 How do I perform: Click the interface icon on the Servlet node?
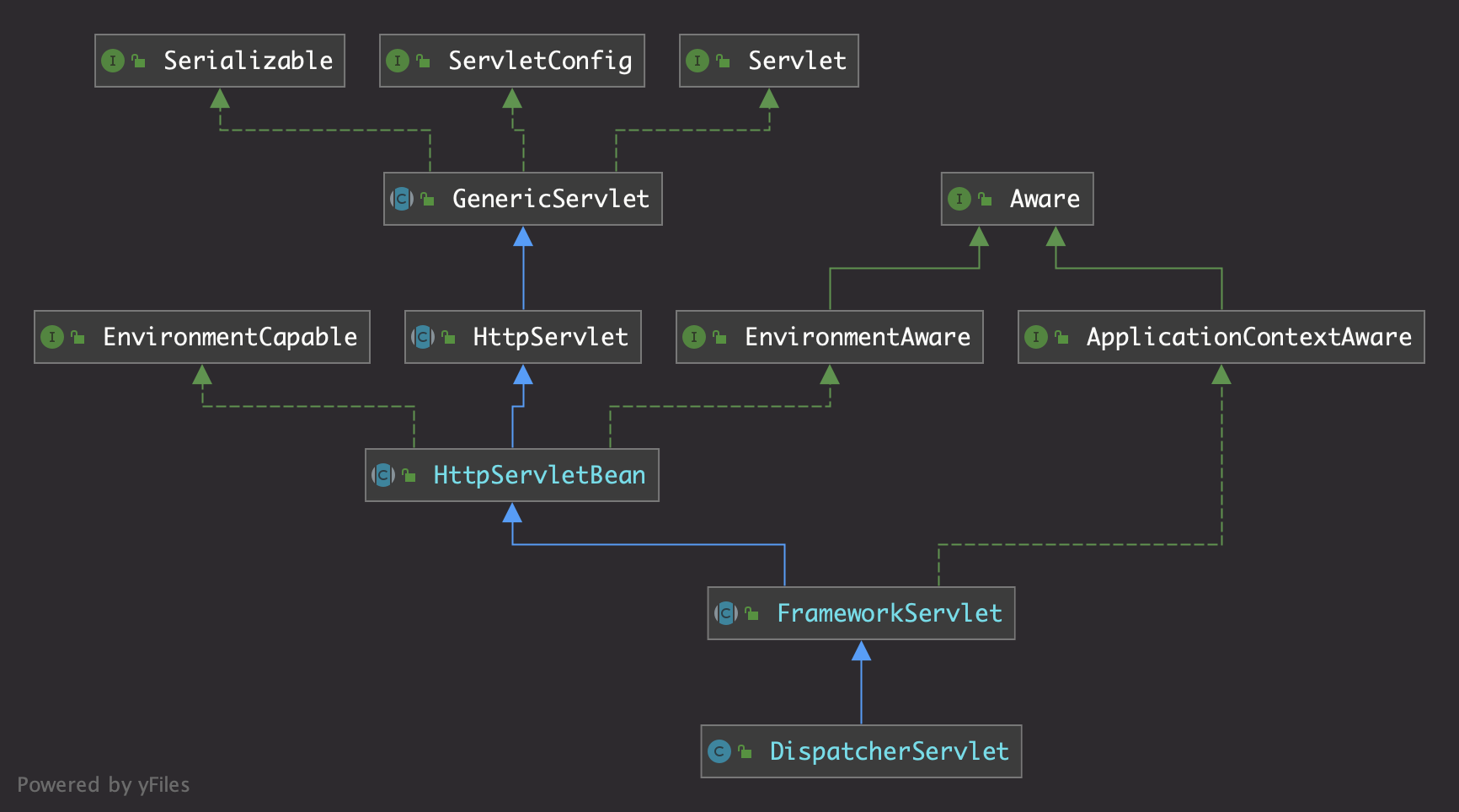tap(697, 61)
